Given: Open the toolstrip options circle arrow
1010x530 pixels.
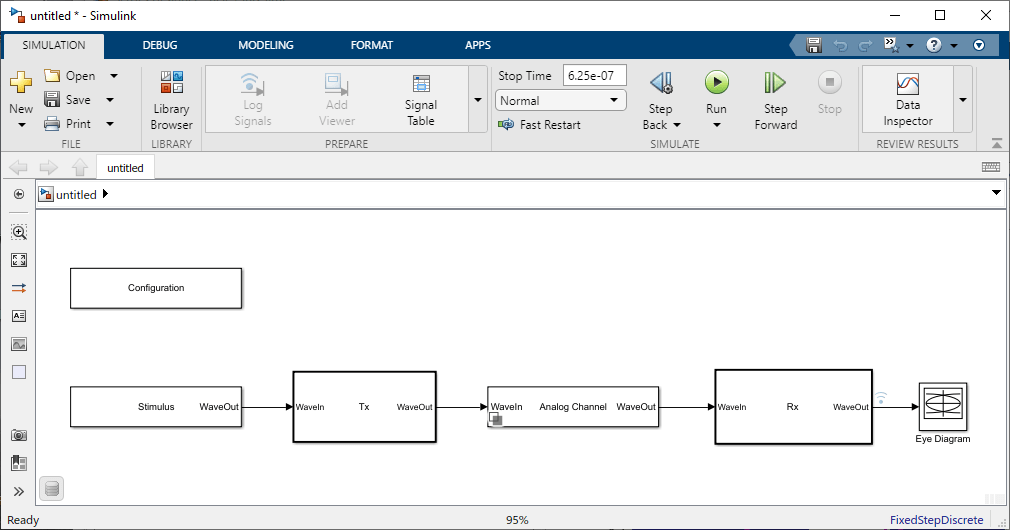Looking at the screenshot, I should click(978, 45).
